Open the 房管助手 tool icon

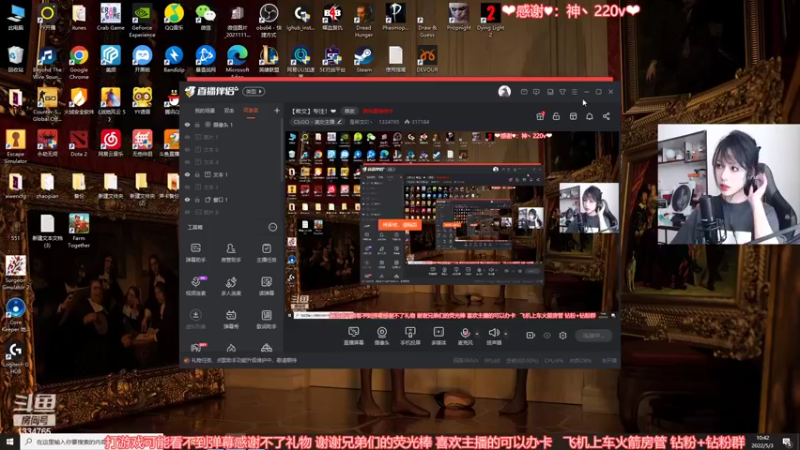pos(231,253)
